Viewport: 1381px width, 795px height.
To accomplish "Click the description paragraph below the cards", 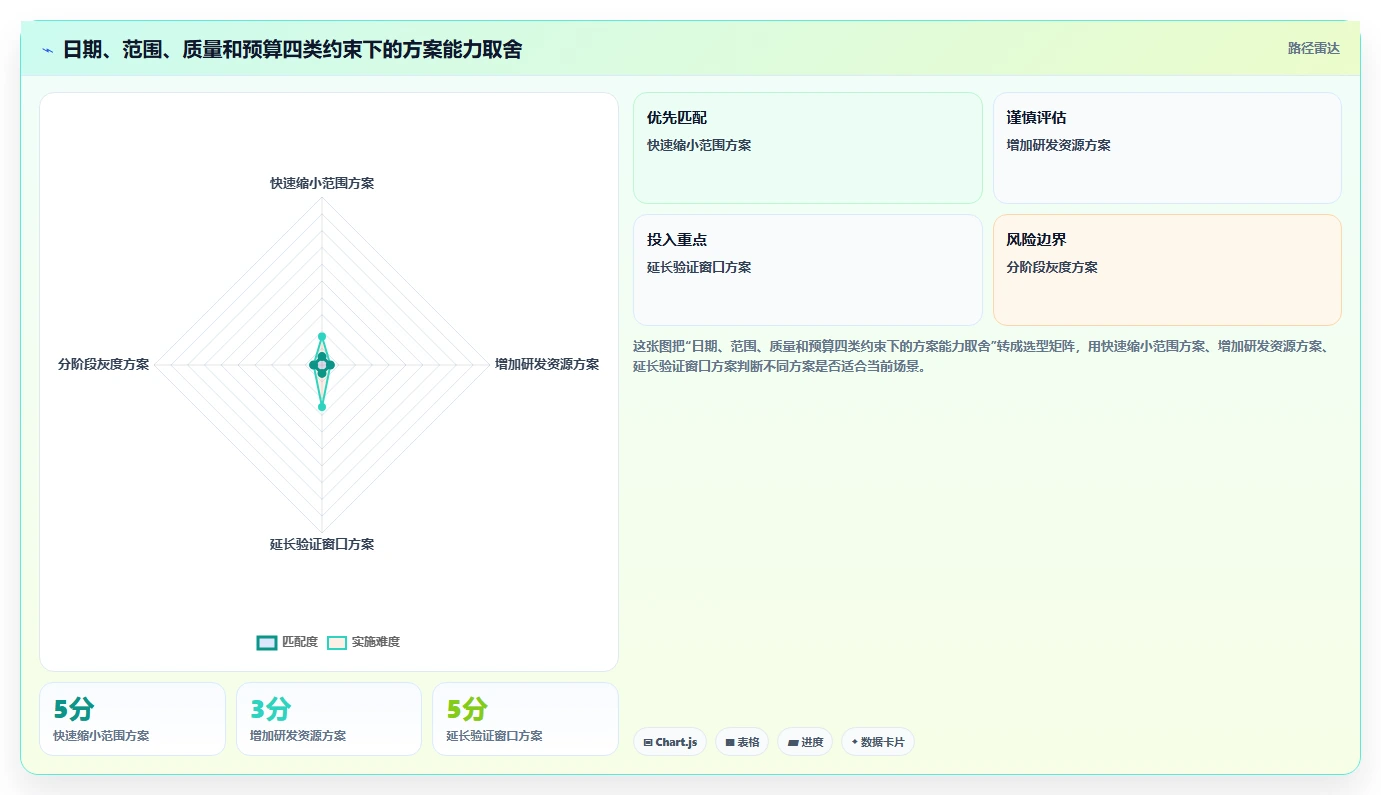I will coord(983,356).
